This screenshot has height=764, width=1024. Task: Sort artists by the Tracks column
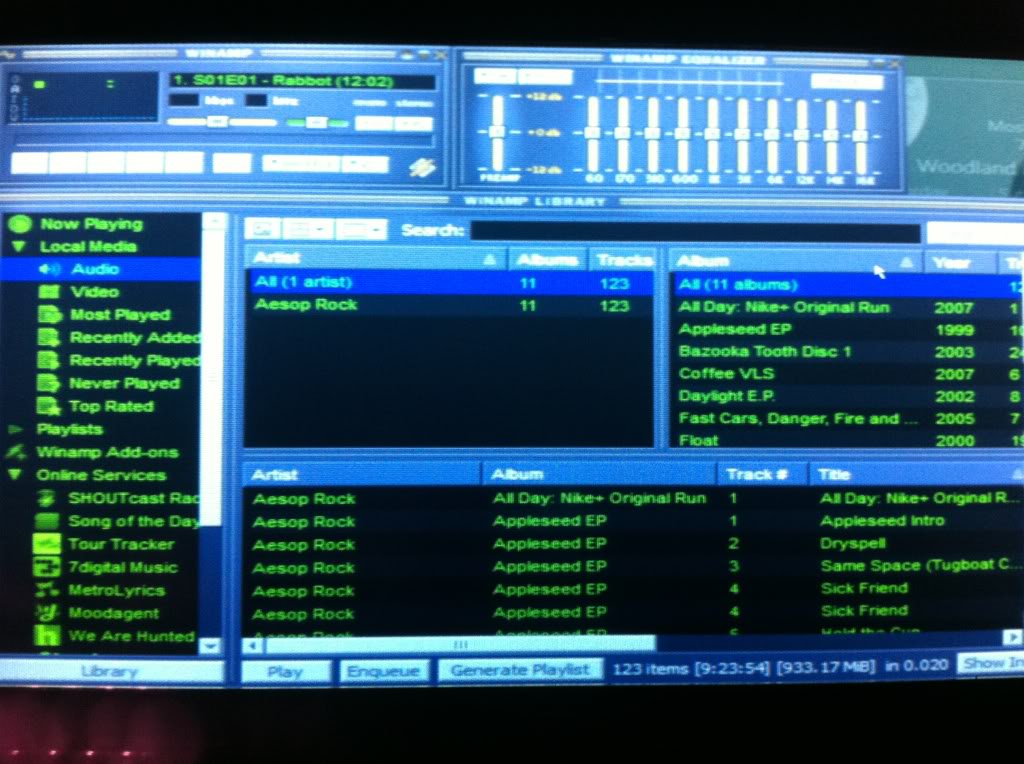(622, 260)
